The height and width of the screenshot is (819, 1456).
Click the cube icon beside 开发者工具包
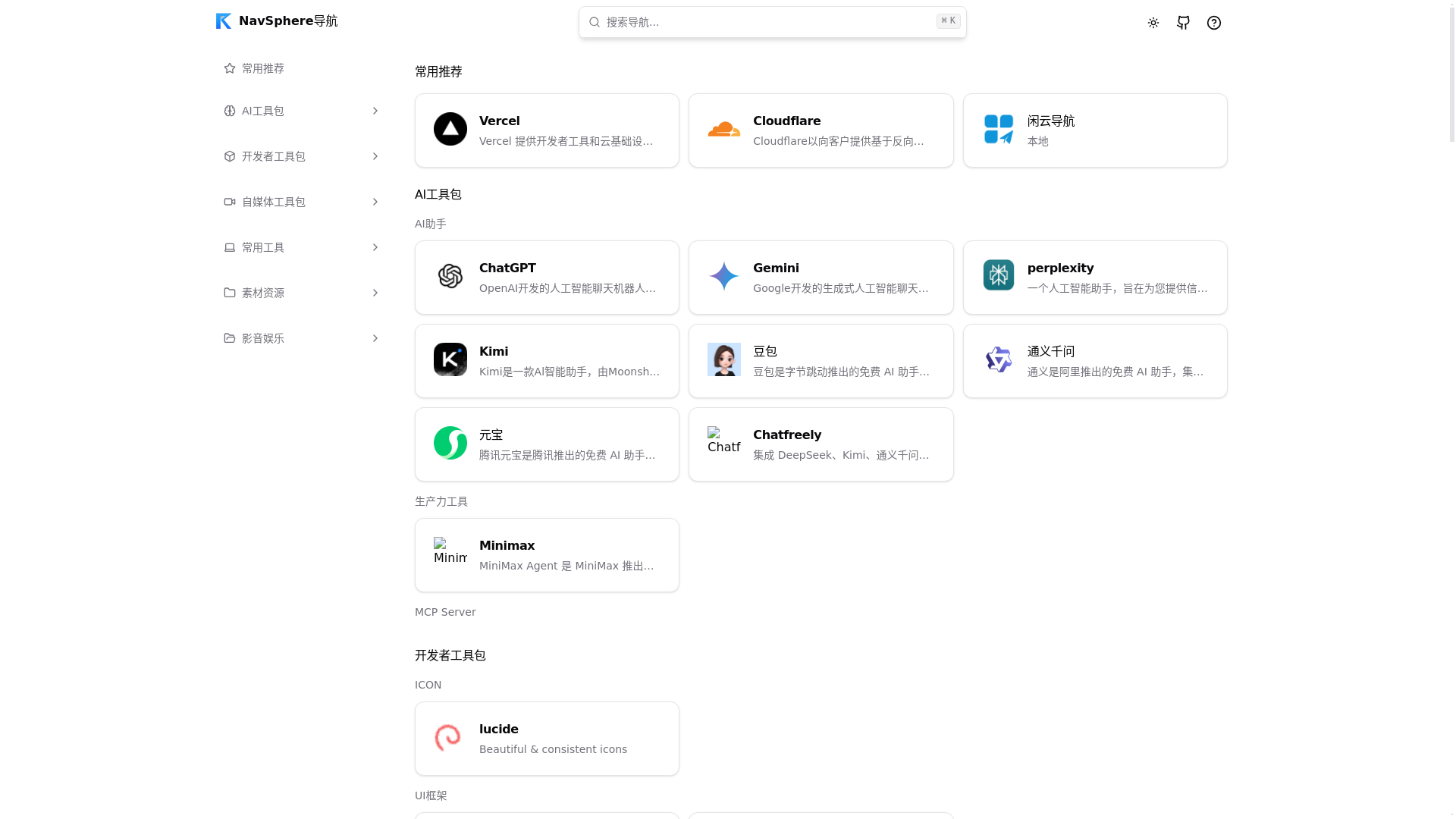pos(230,156)
